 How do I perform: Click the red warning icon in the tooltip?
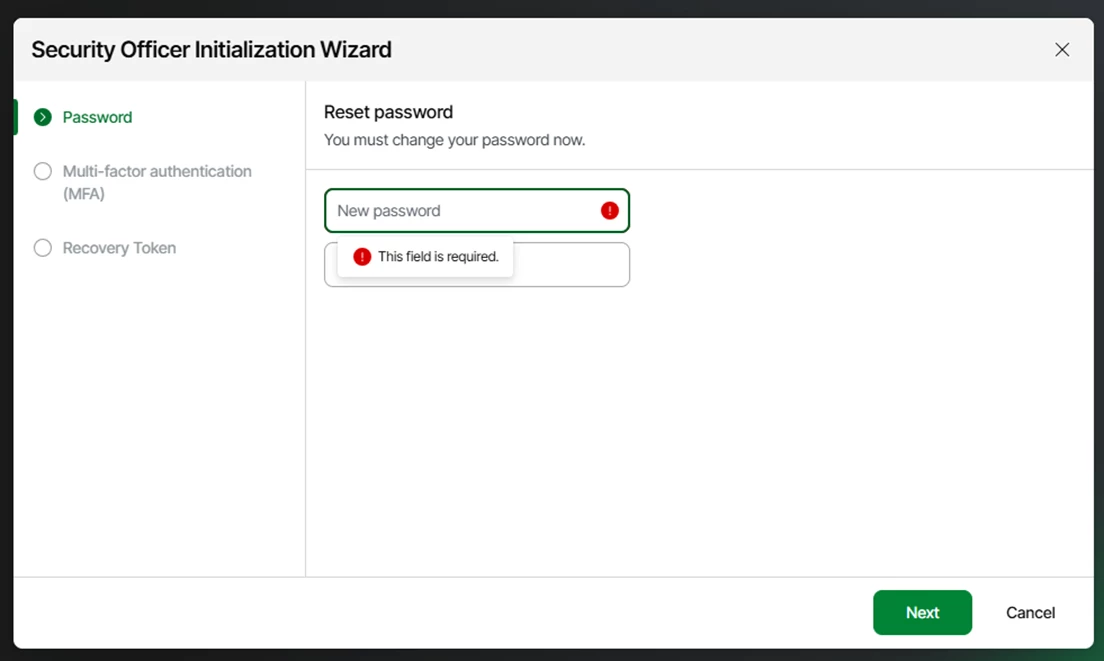pos(362,257)
